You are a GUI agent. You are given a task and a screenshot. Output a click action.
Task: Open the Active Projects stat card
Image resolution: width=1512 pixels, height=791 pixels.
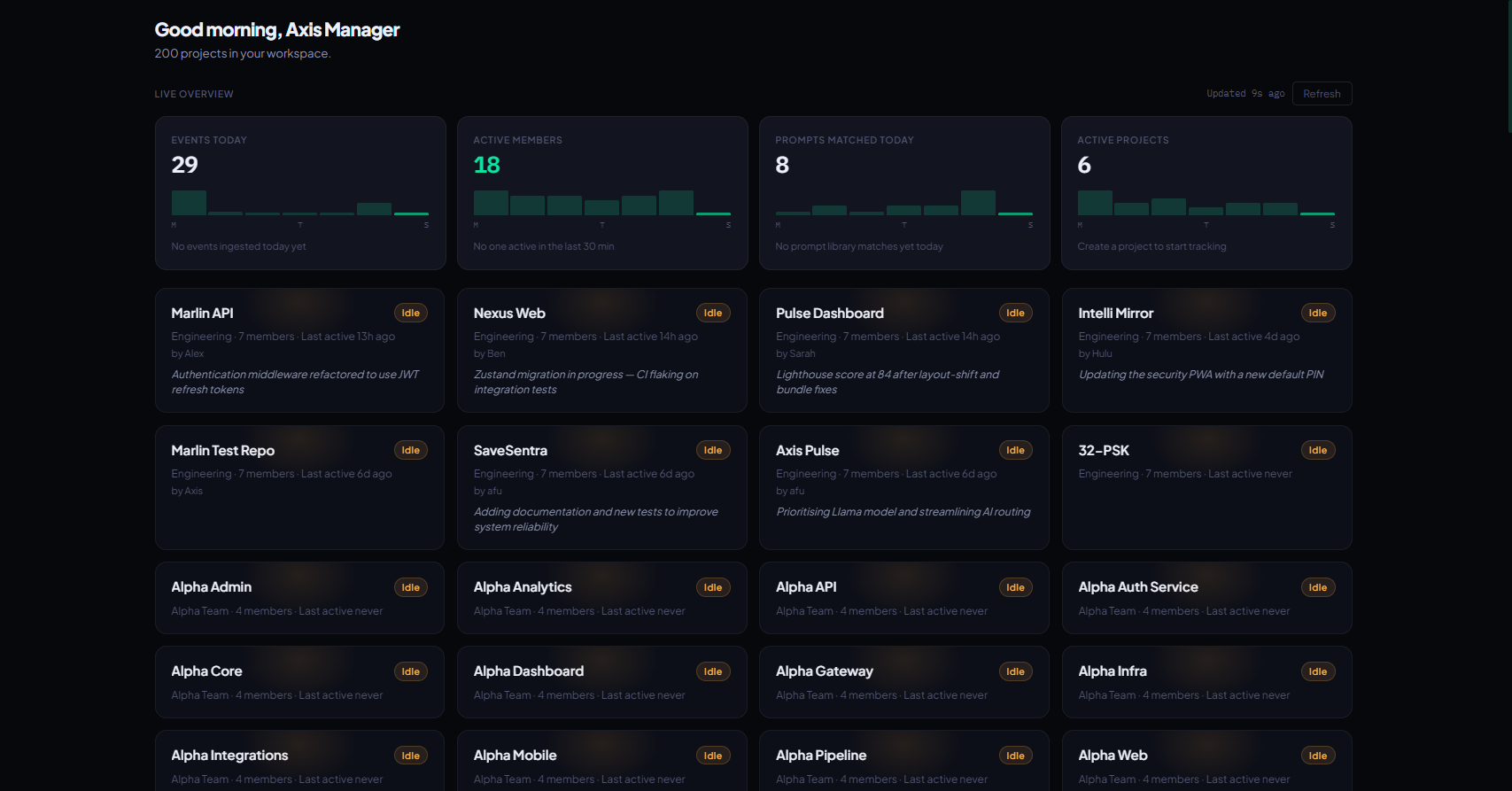click(1206, 193)
